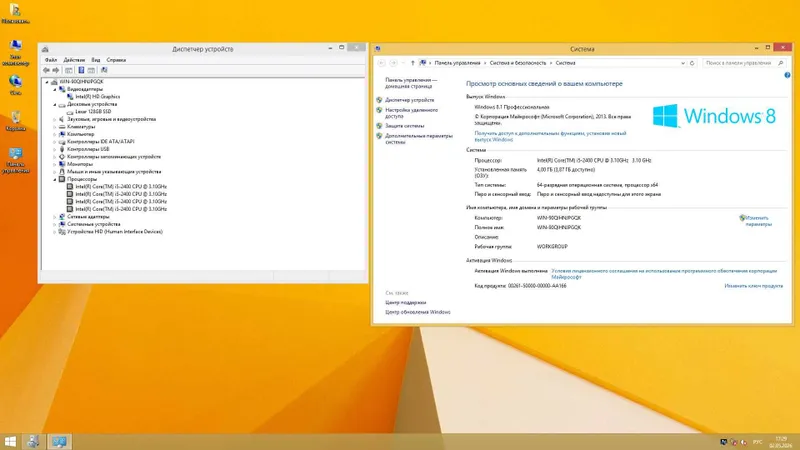Open Дополнительные параметры системы link
The image size is (800, 450).
coord(419,139)
